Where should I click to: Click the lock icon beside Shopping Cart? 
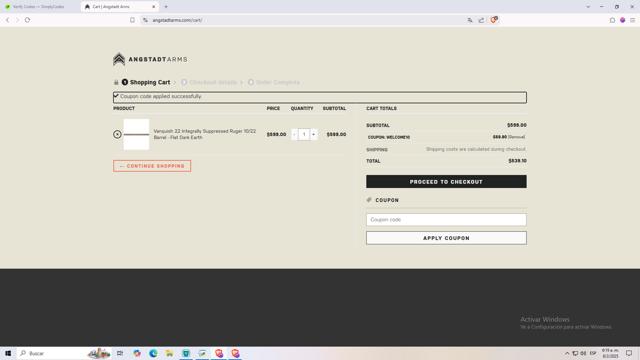116,82
